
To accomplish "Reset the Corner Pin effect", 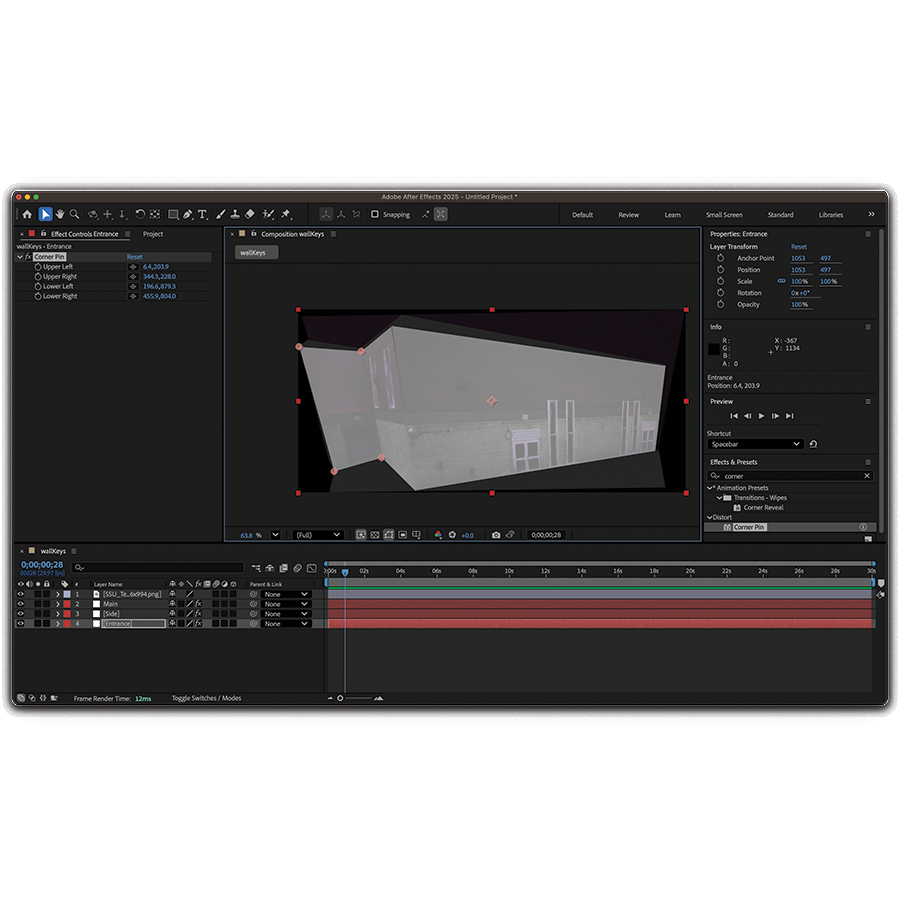I will point(134,257).
